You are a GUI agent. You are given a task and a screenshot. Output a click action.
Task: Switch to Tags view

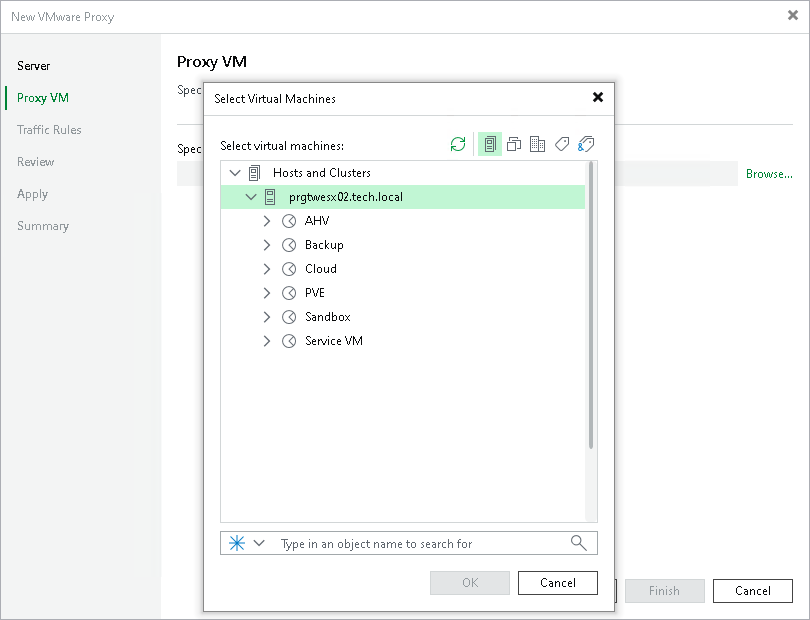(x=561, y=143)
